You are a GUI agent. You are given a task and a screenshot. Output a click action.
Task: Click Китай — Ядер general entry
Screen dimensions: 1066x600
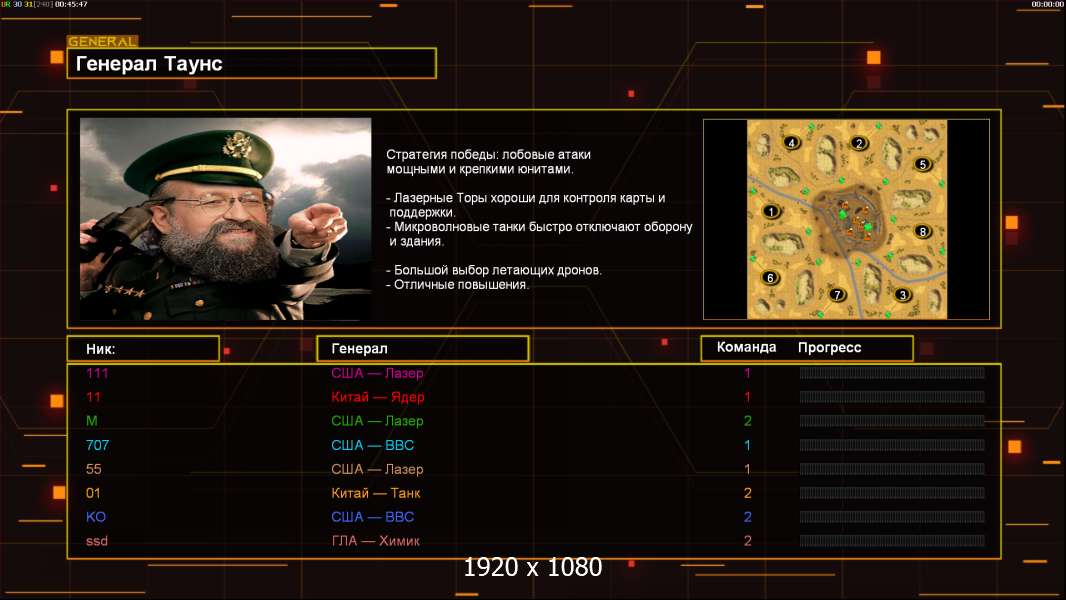tap(377, 397)
